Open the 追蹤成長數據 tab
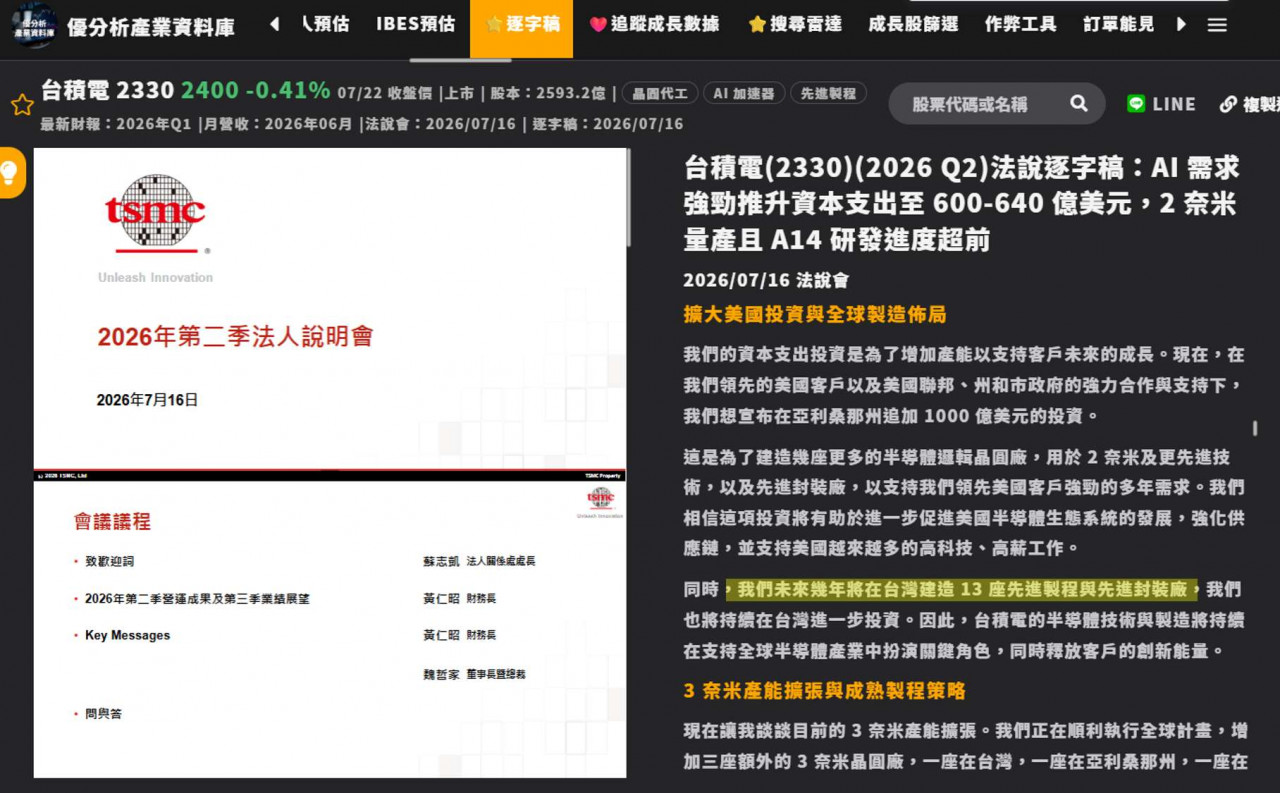1280x793 pixels. click(655, 24)
